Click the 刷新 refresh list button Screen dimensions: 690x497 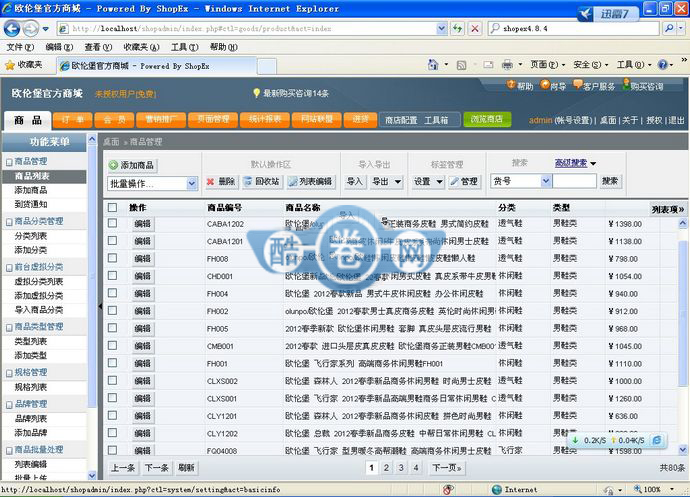(x=186, y=468)
